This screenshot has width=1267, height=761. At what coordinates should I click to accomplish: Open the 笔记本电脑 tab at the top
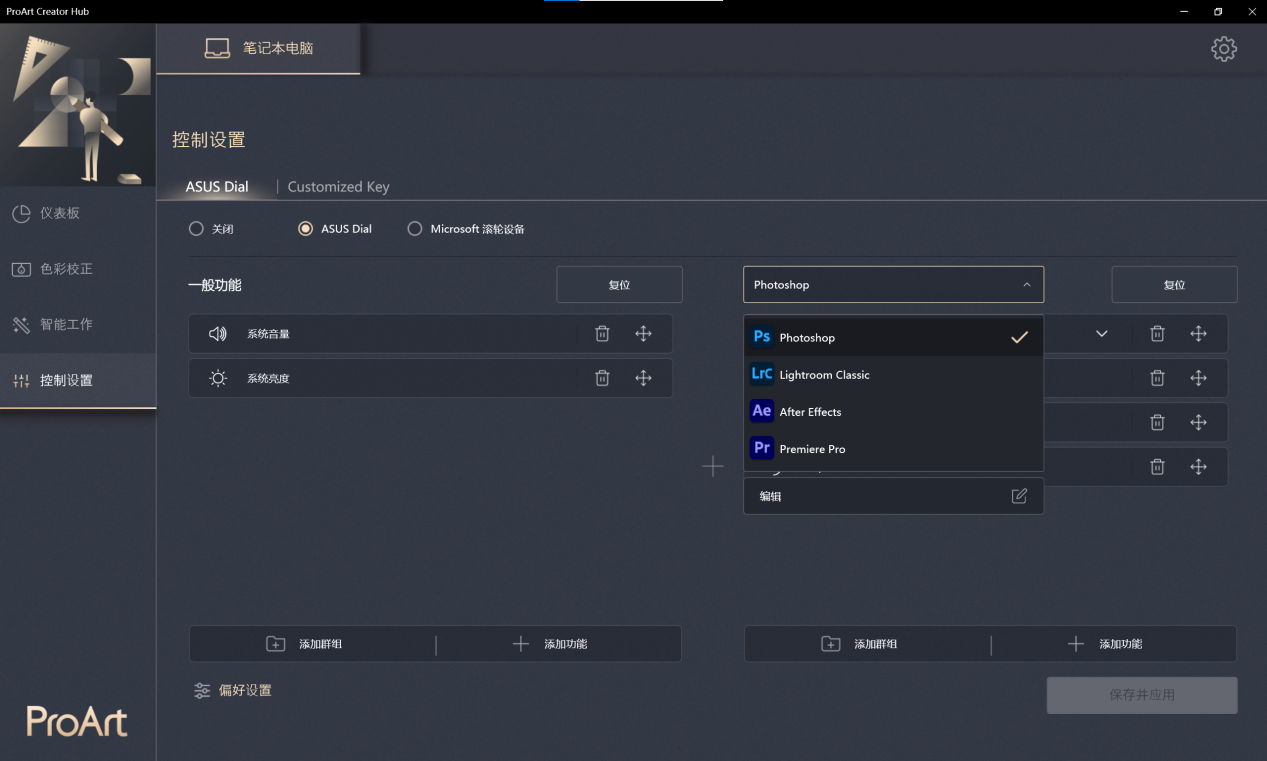click(259, 48)
